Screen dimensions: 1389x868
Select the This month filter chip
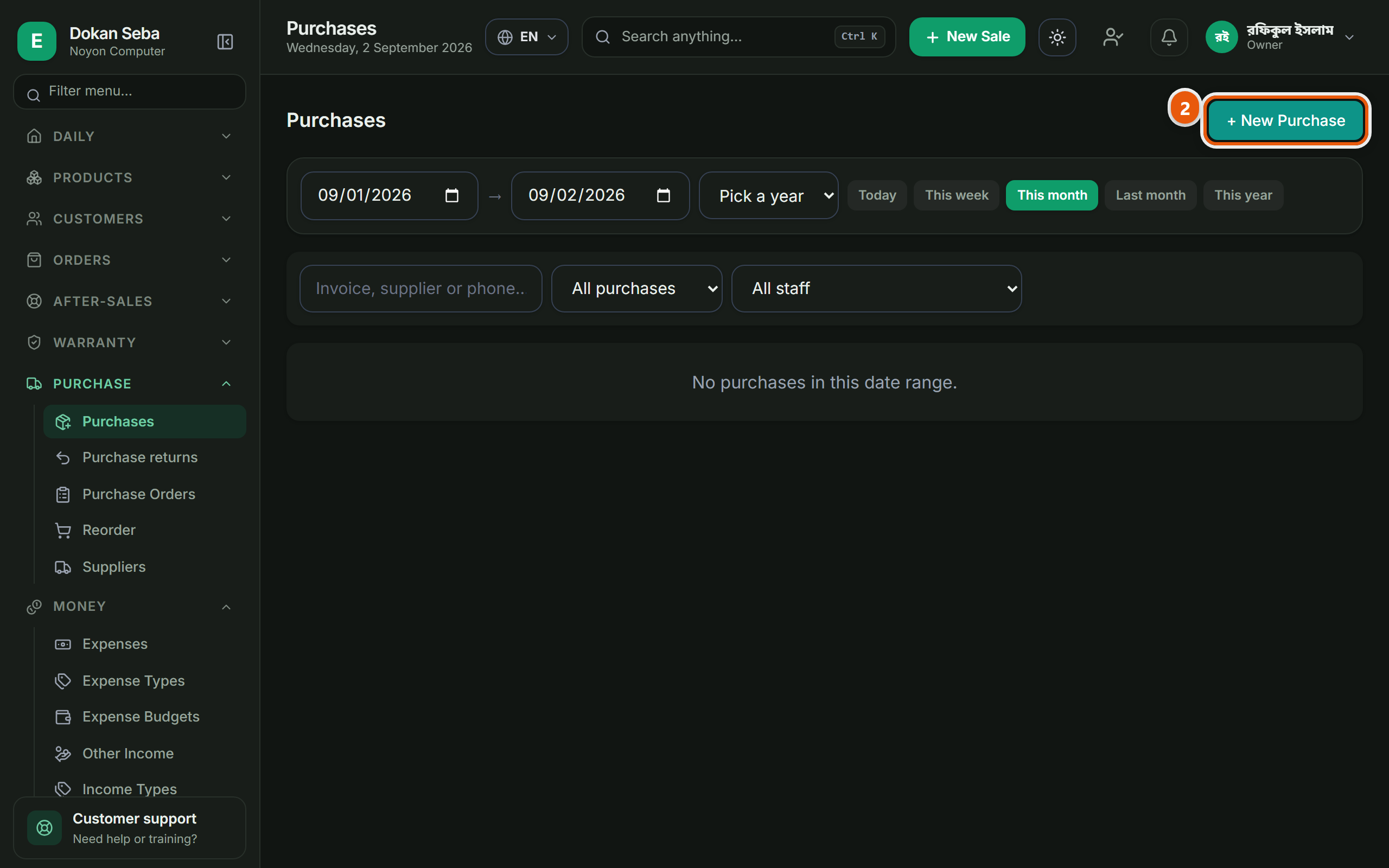tap(1052, 195)
